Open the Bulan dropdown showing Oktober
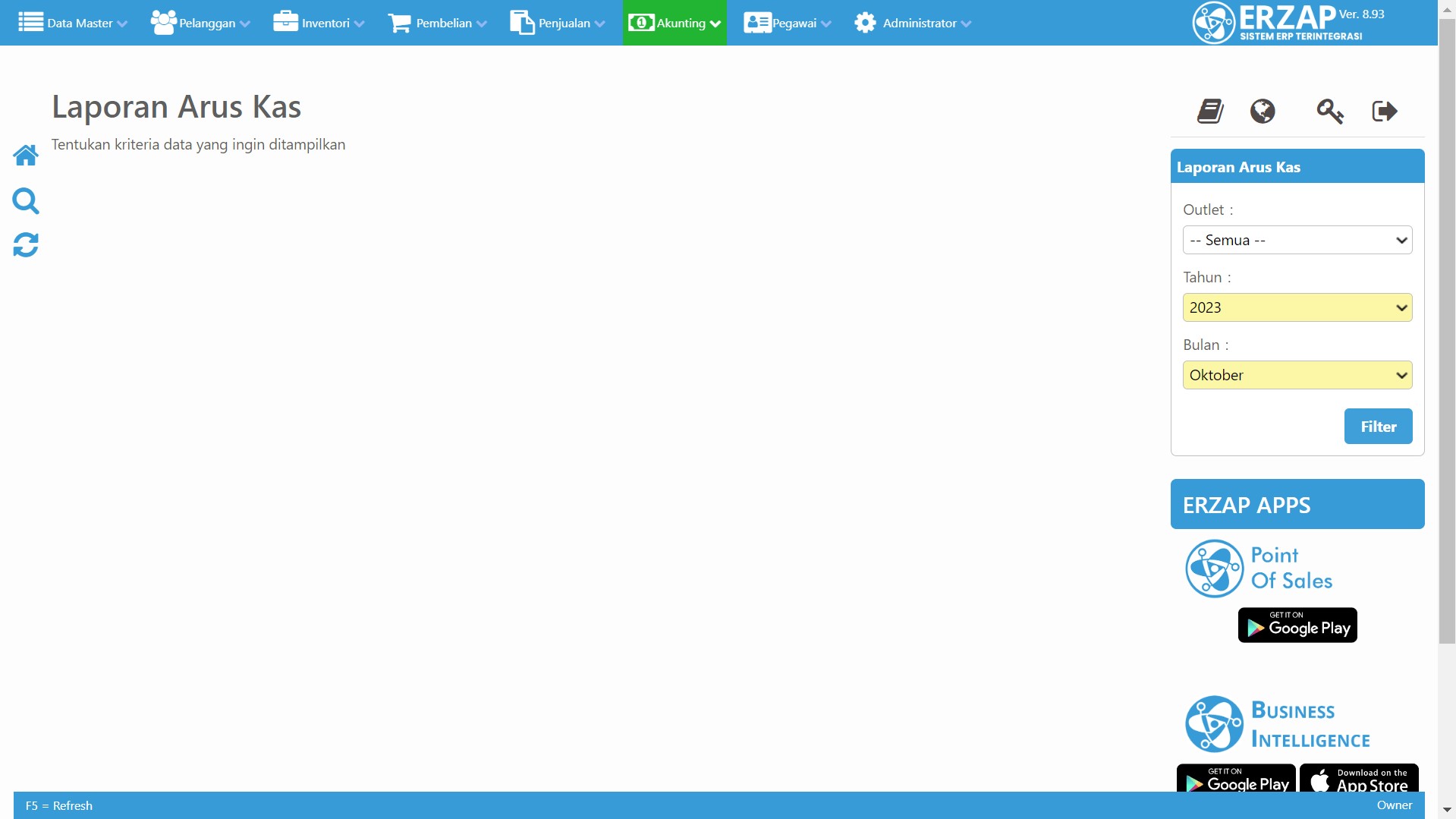1456x819 pixels. pyautogui.click(x=1297, y=375)
